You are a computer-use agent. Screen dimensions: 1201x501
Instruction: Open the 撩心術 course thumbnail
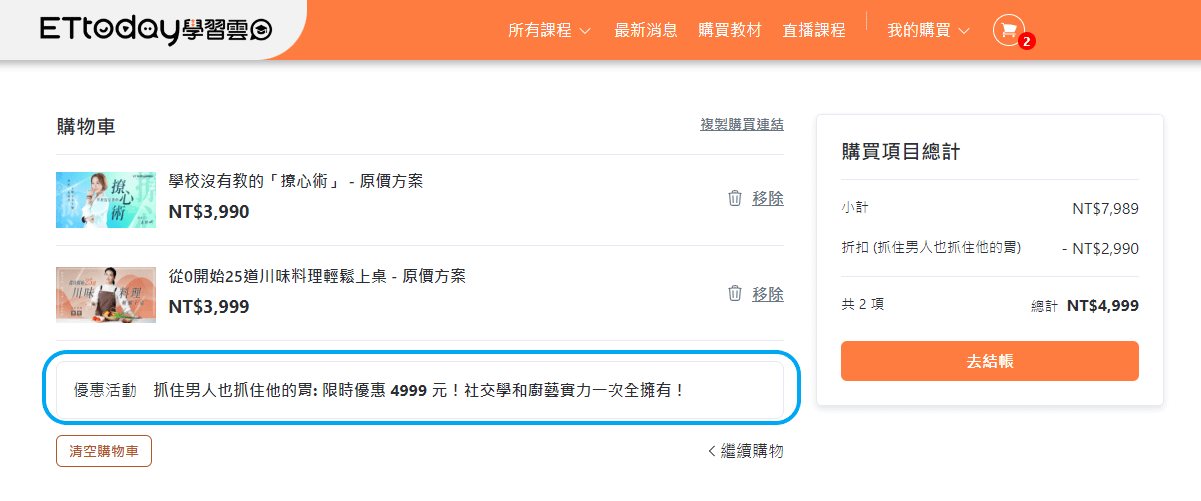coord(106,199)
